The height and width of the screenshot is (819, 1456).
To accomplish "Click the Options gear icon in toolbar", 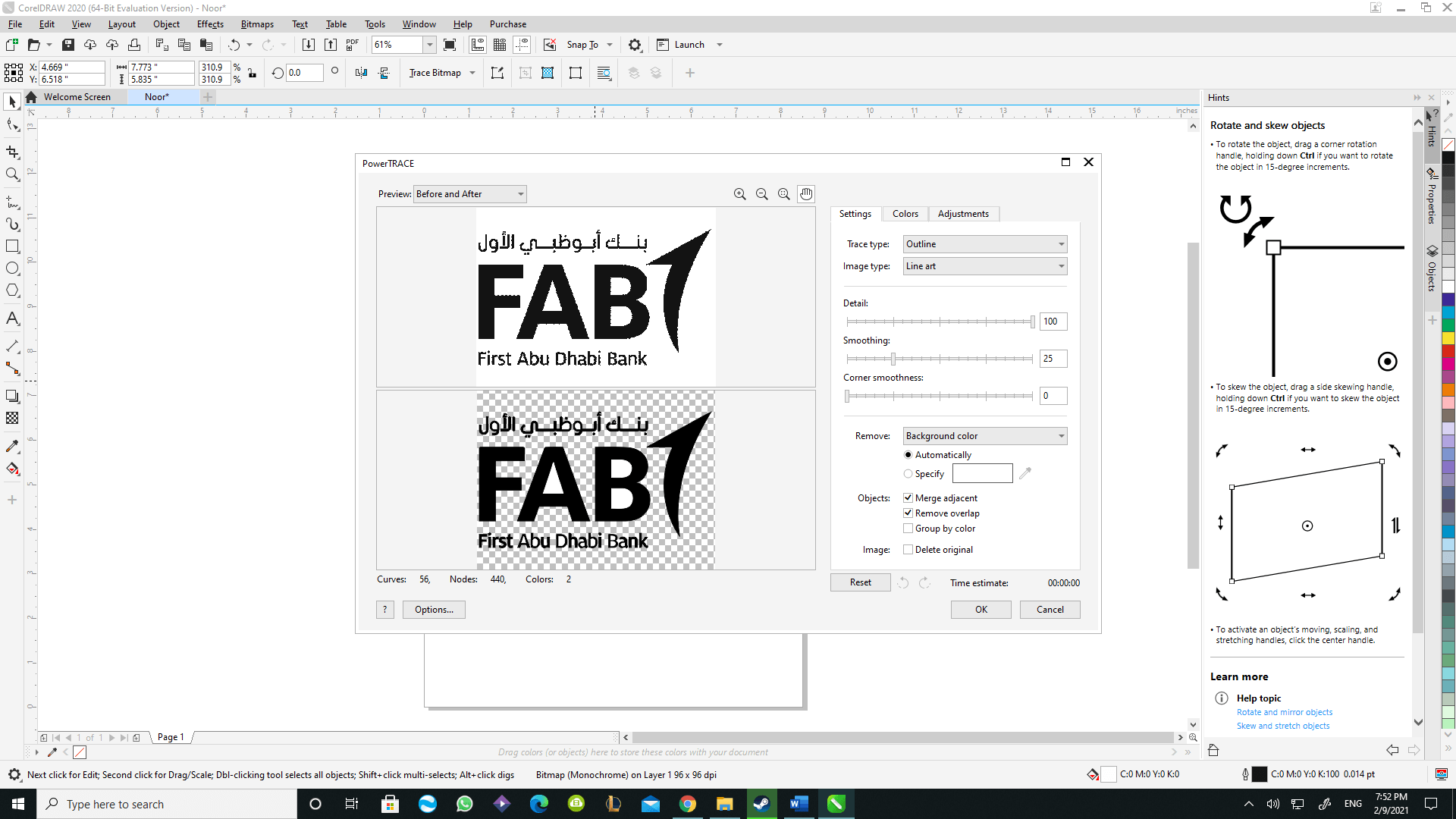I will point(635,45).
